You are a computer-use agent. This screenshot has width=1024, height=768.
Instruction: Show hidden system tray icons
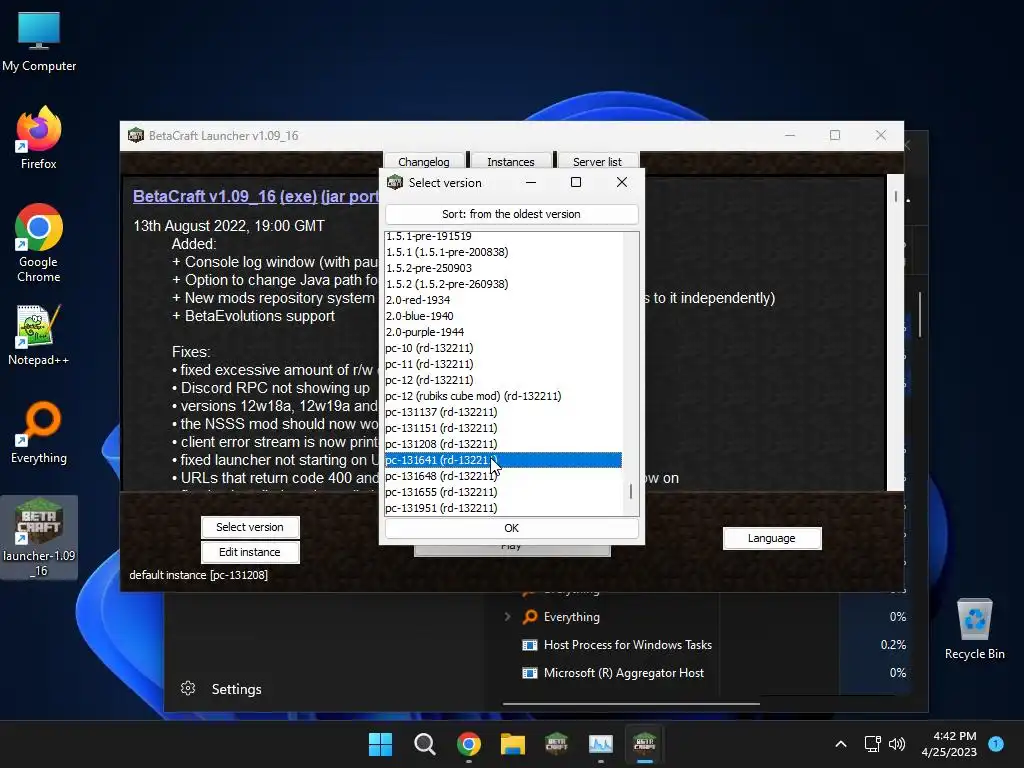(x=841, y=744)
